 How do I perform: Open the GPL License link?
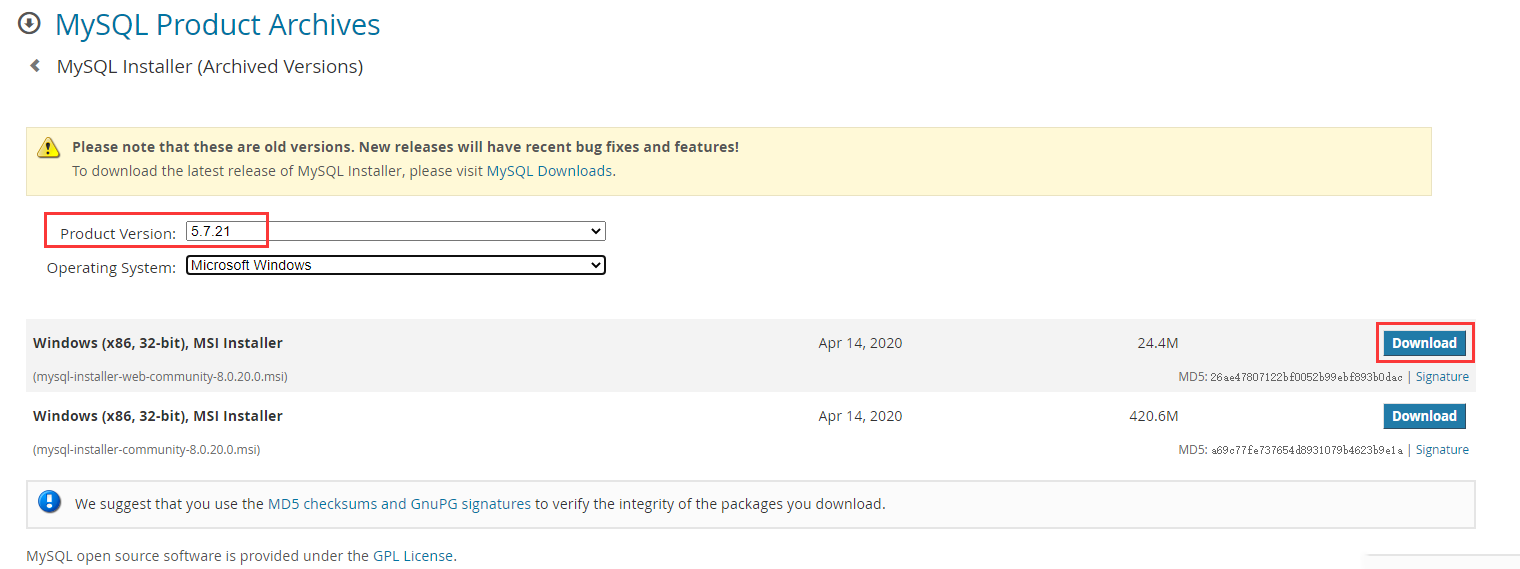tap(413, 555)
